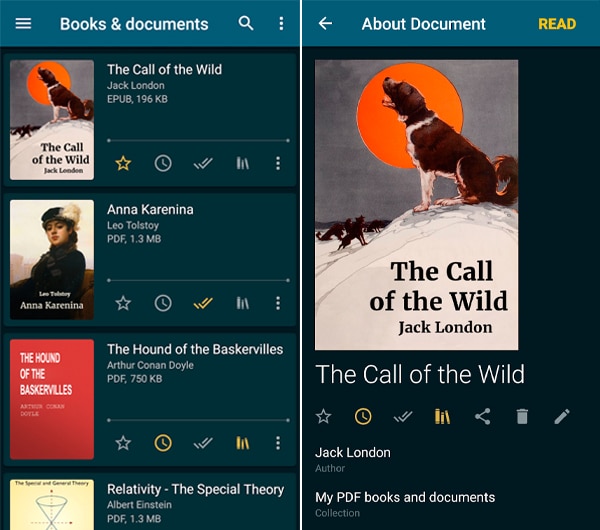Open The Hound of the Baskervilles red cover
Image resolution: width=600 pixels, height=530 pixels.
pos(52,399)
